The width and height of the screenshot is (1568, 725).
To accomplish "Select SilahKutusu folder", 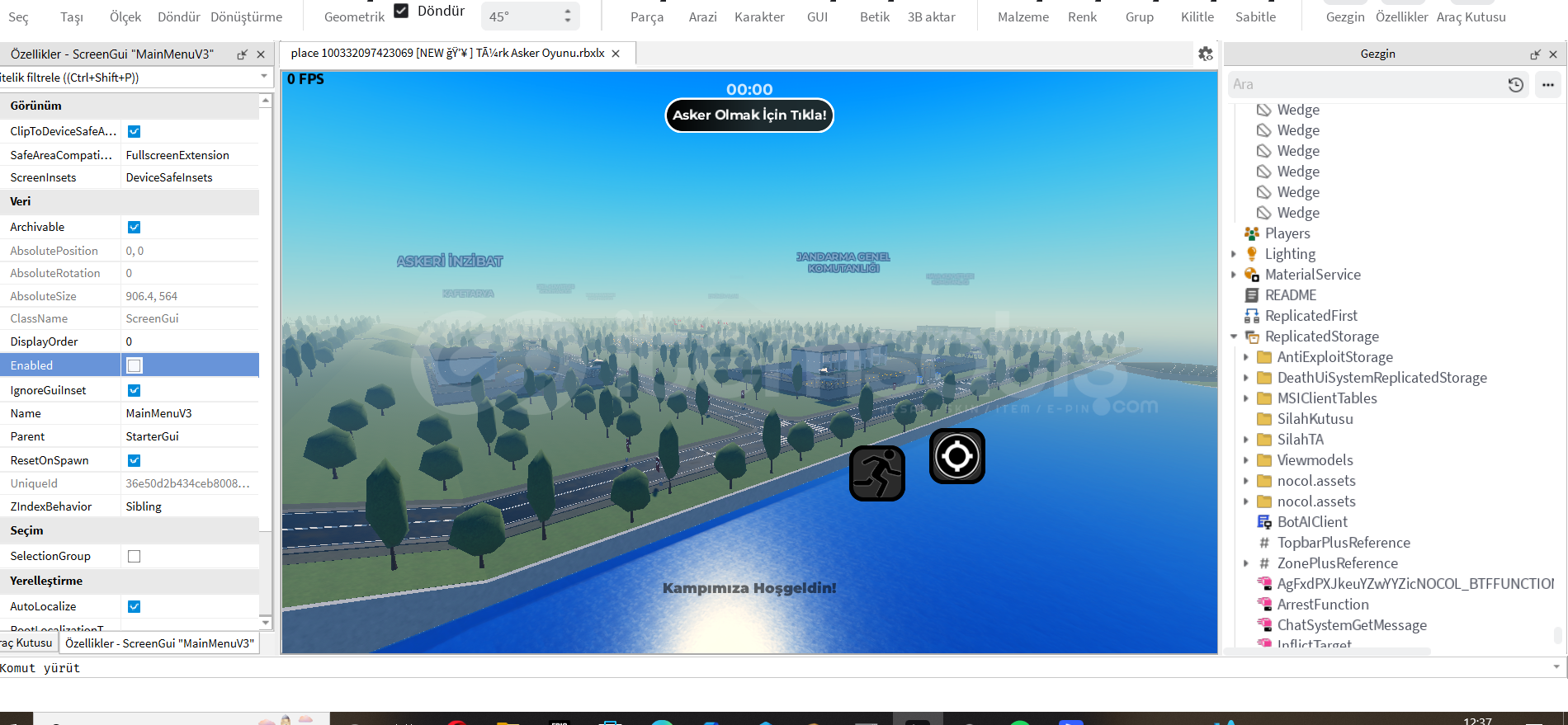I will tap(1315, 419).
